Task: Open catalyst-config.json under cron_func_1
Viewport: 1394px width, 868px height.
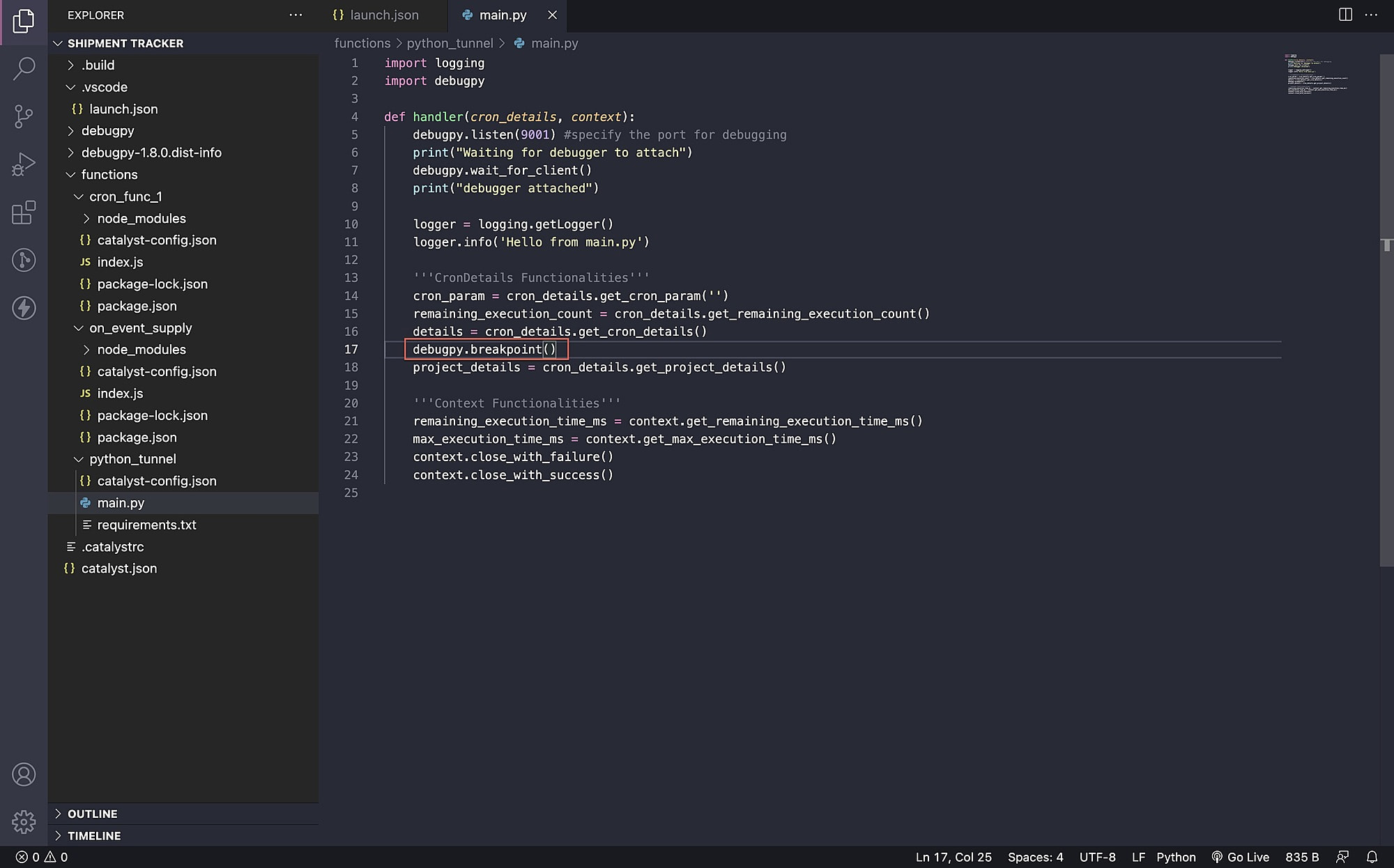Action: coord(184,240)
